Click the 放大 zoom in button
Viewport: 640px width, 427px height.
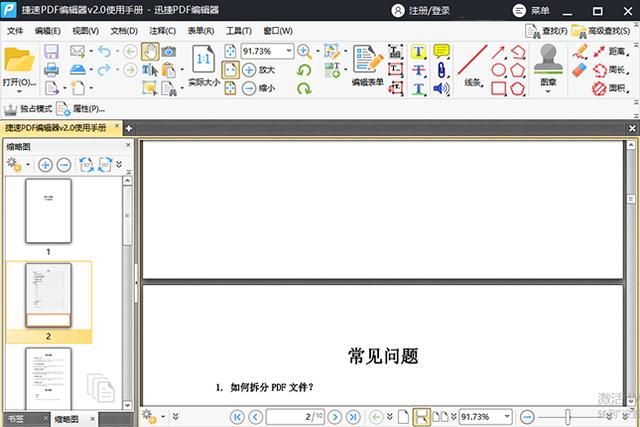[x=258, y=70]
